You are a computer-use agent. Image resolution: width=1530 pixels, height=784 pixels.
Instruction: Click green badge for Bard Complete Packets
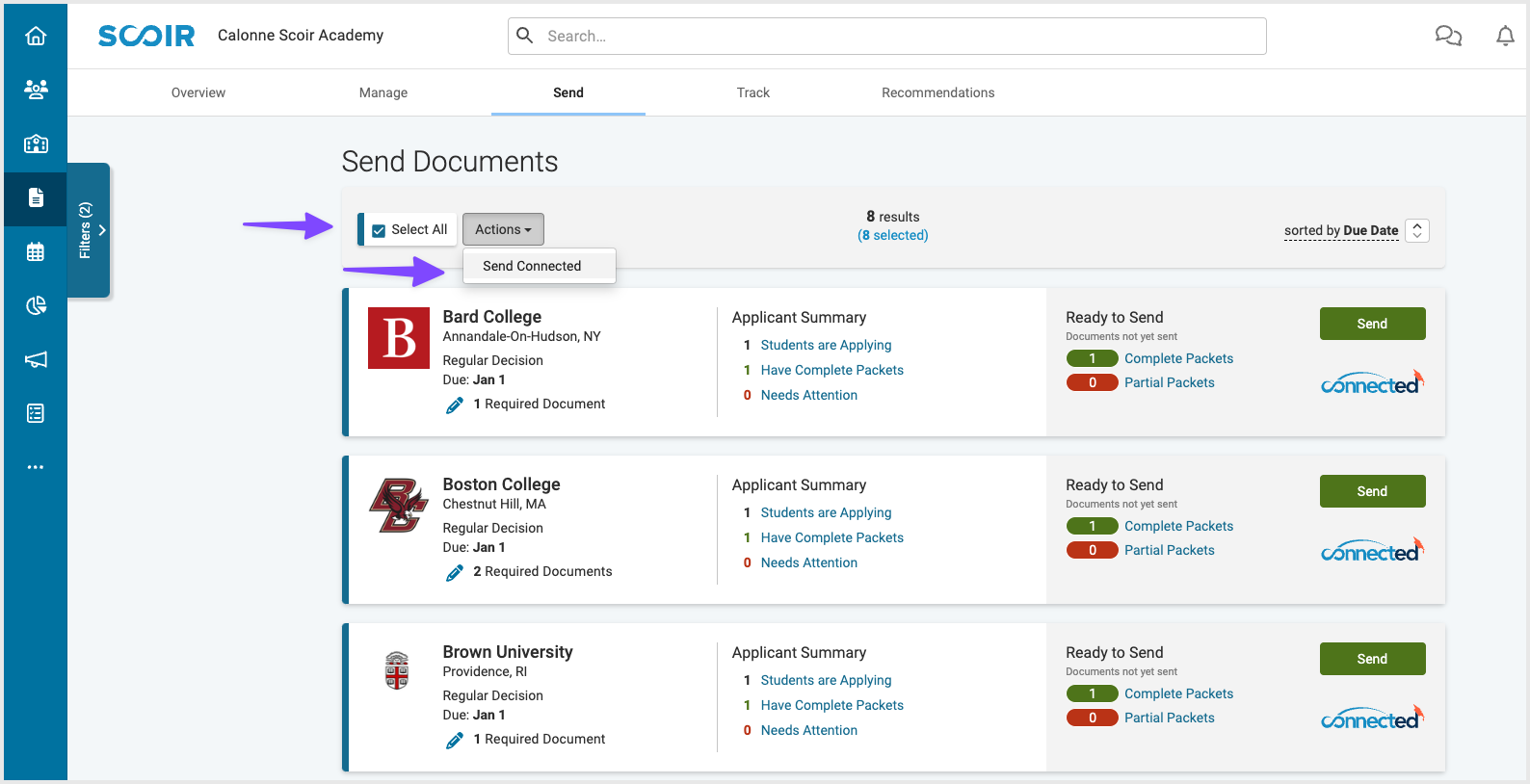click(x=1092, y=358)
